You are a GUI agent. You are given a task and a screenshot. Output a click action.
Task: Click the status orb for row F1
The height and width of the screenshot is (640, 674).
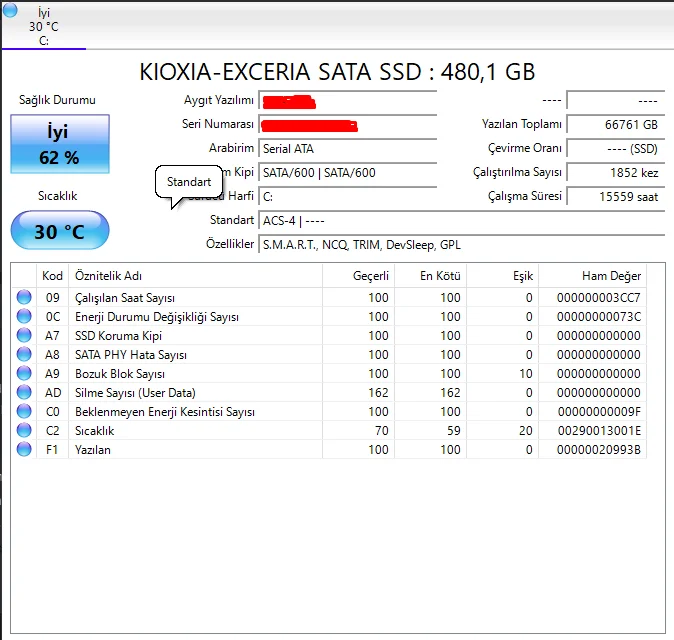coord(24,449)
